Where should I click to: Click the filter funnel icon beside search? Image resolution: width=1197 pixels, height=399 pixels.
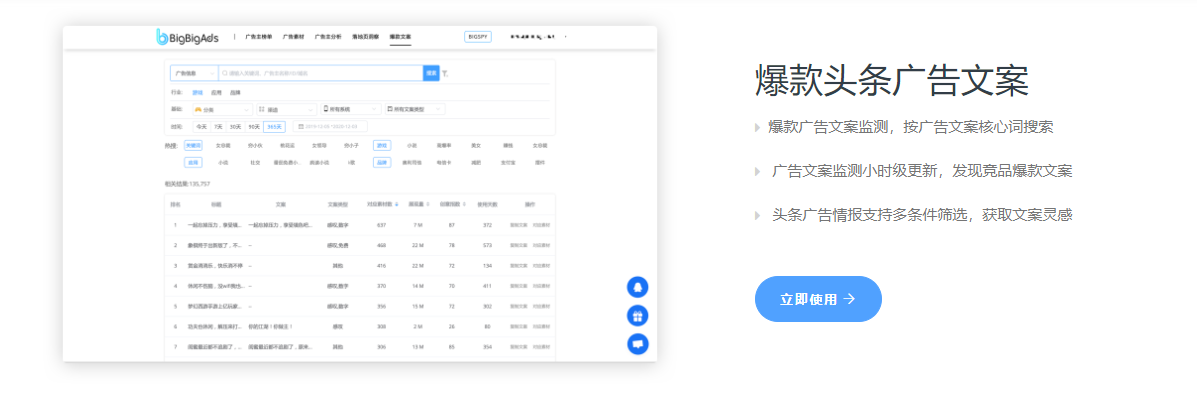[445, 73]
